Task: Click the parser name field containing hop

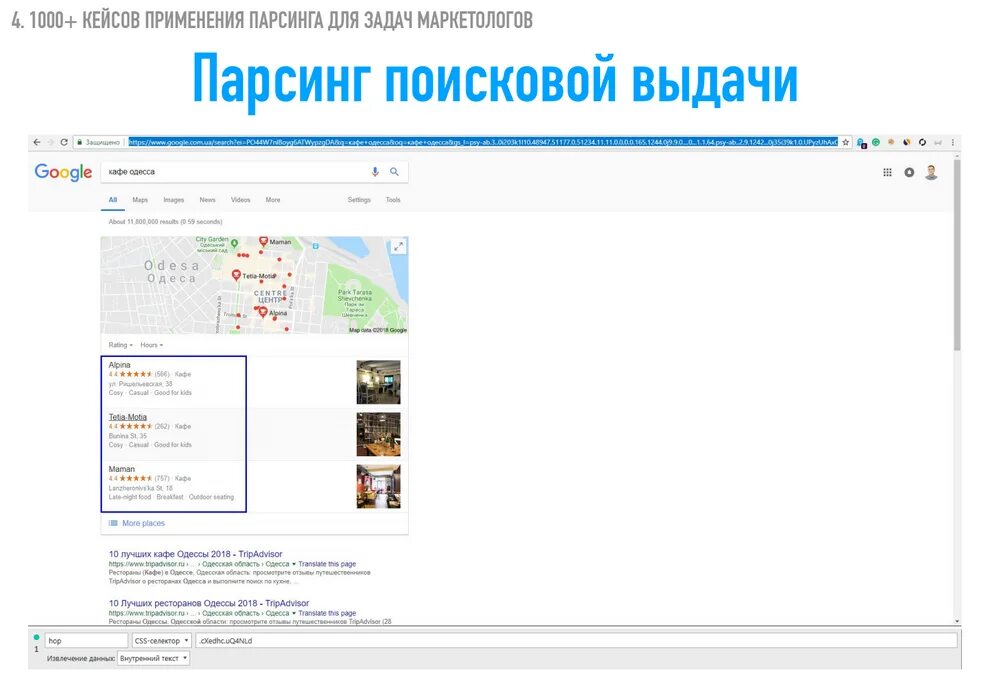Action: tap(86, 640)
